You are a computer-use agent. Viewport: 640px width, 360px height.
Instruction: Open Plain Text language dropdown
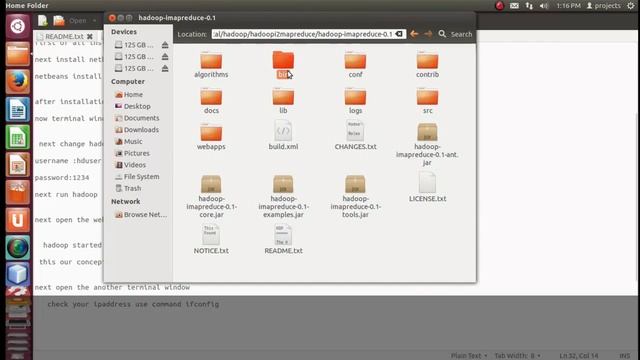469,356
